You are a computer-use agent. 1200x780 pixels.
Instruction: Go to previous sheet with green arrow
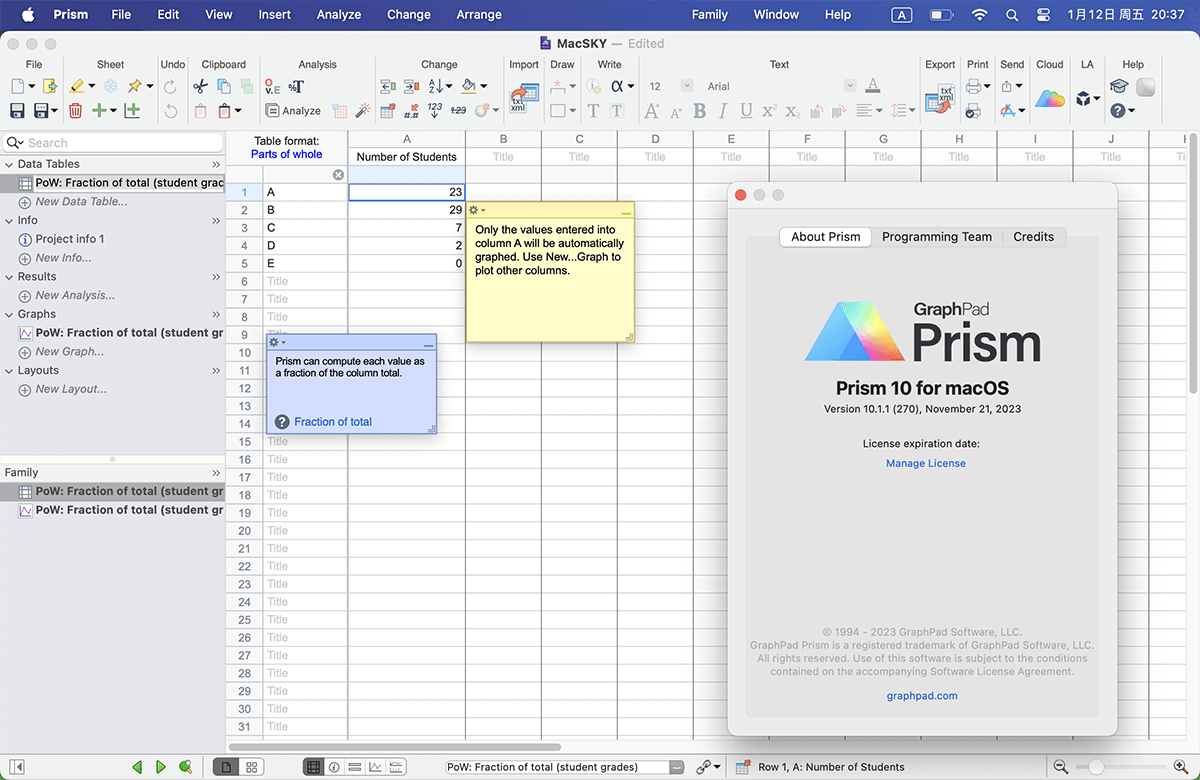coord(138,767)
